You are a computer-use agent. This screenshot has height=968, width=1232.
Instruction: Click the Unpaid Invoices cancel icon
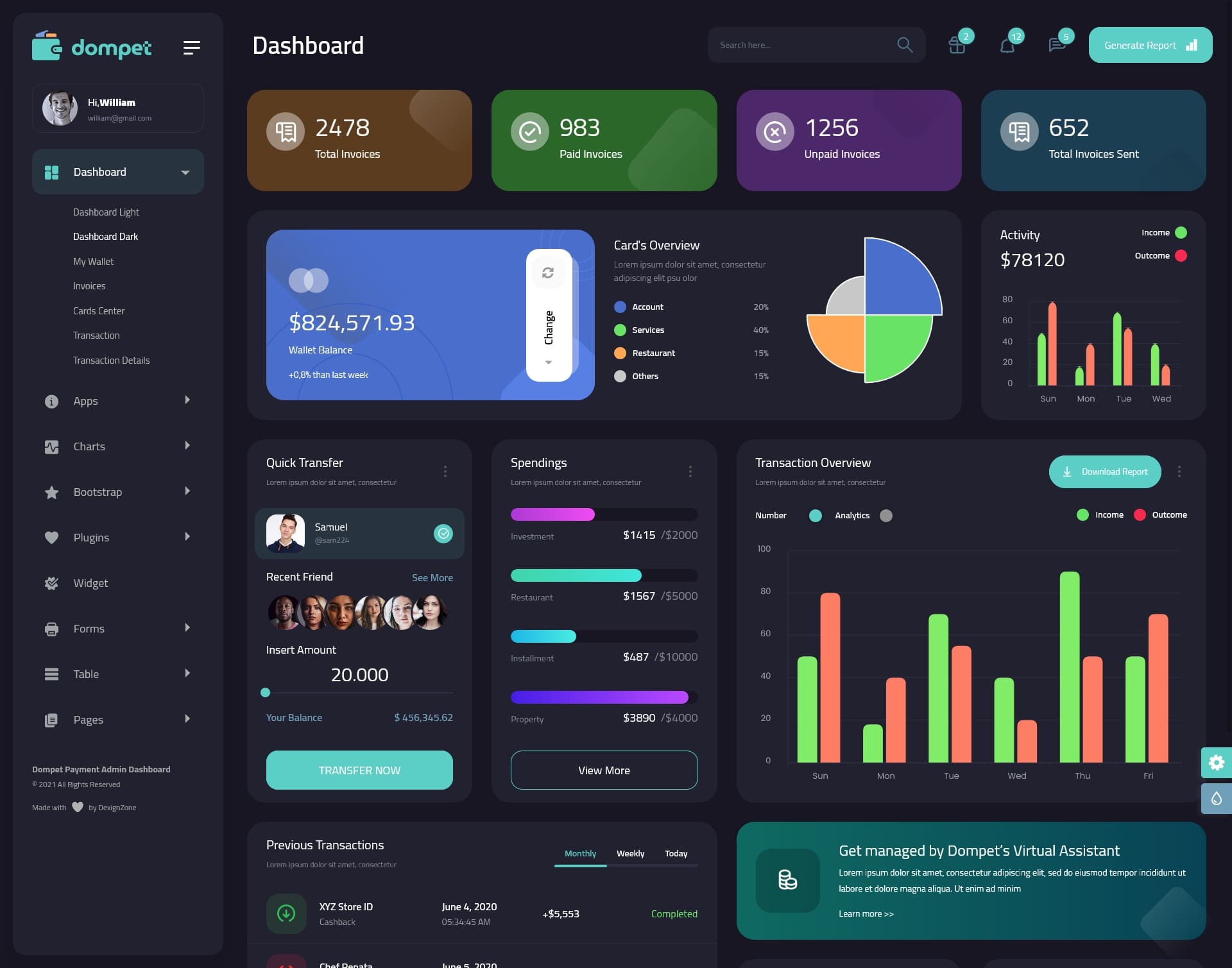pos(775,130)
